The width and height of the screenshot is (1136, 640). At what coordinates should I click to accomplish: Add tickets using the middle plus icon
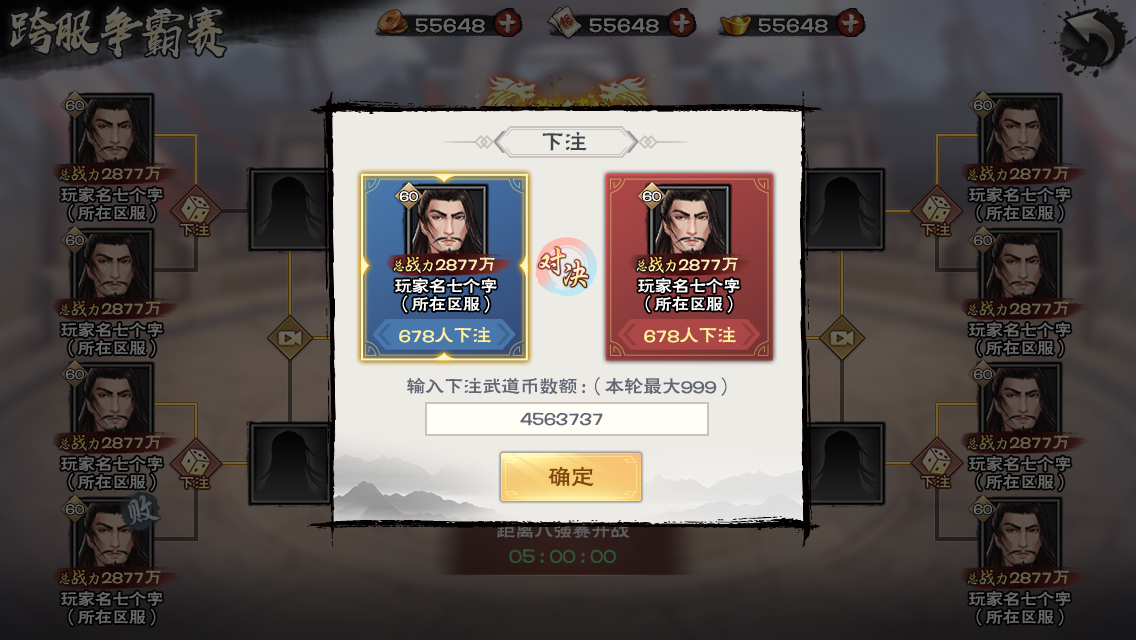pyautogui.click(x=680, y=24)
